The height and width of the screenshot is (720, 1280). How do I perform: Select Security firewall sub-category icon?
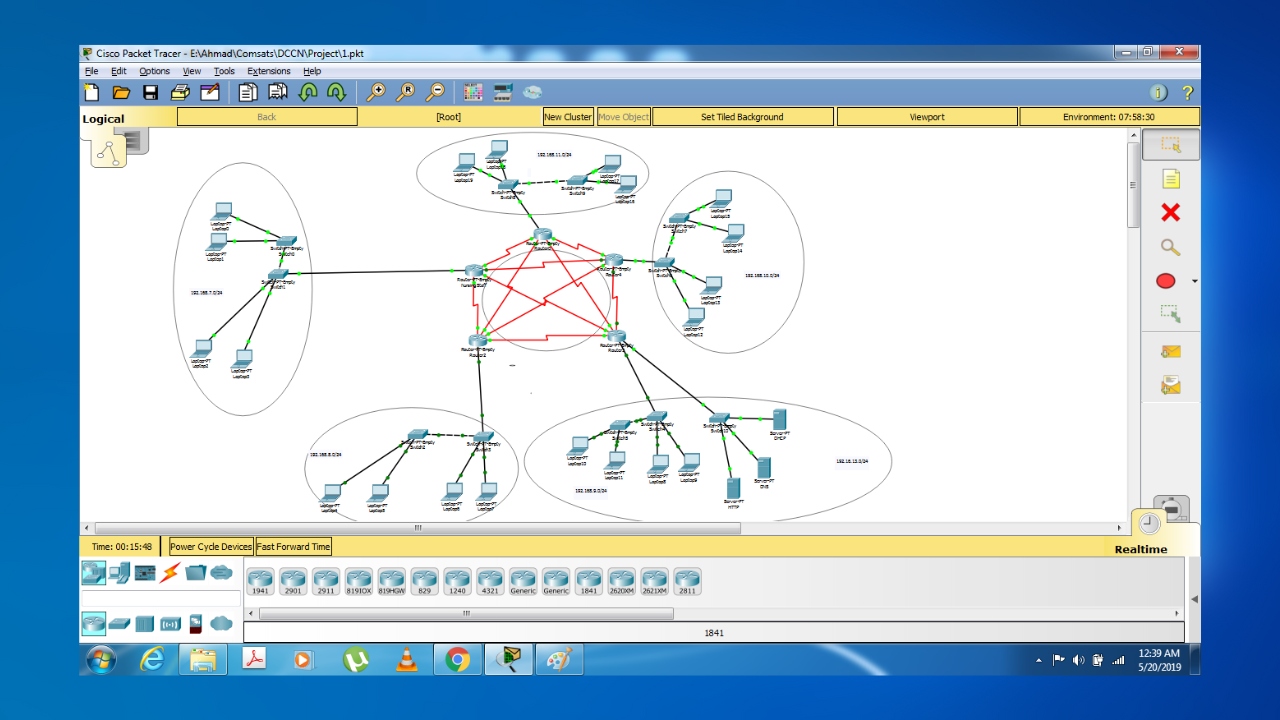(196, 624)
